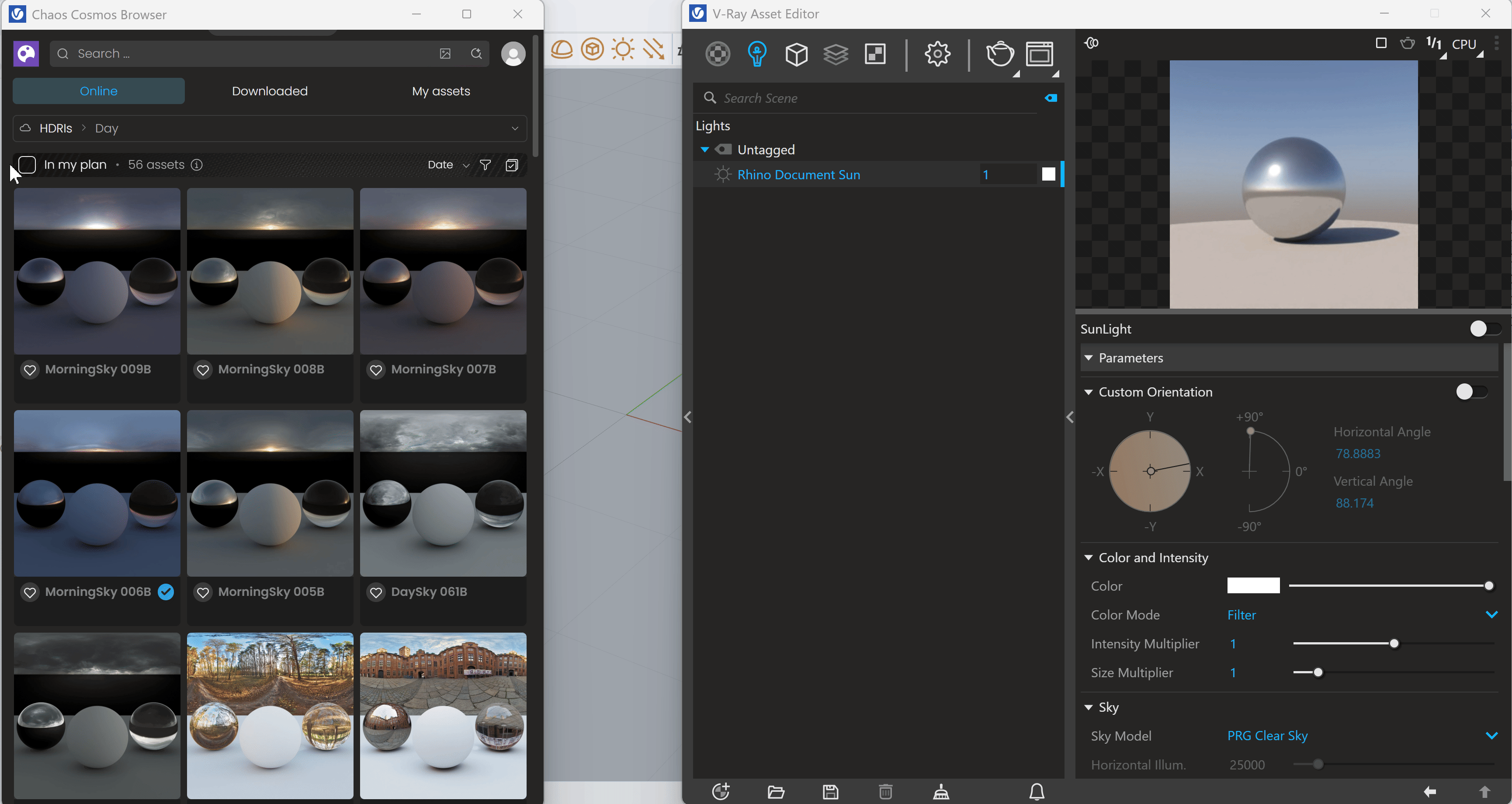Collapse the Parameters section
This screenshot has height=804, width=1512.
1089,358
